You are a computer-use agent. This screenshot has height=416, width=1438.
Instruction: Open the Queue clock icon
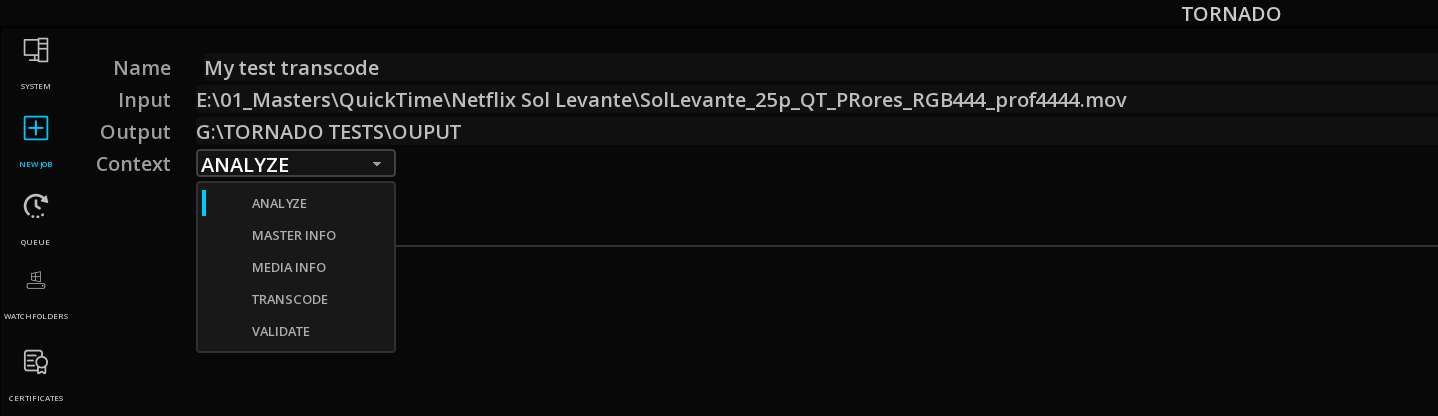(36, 206)
